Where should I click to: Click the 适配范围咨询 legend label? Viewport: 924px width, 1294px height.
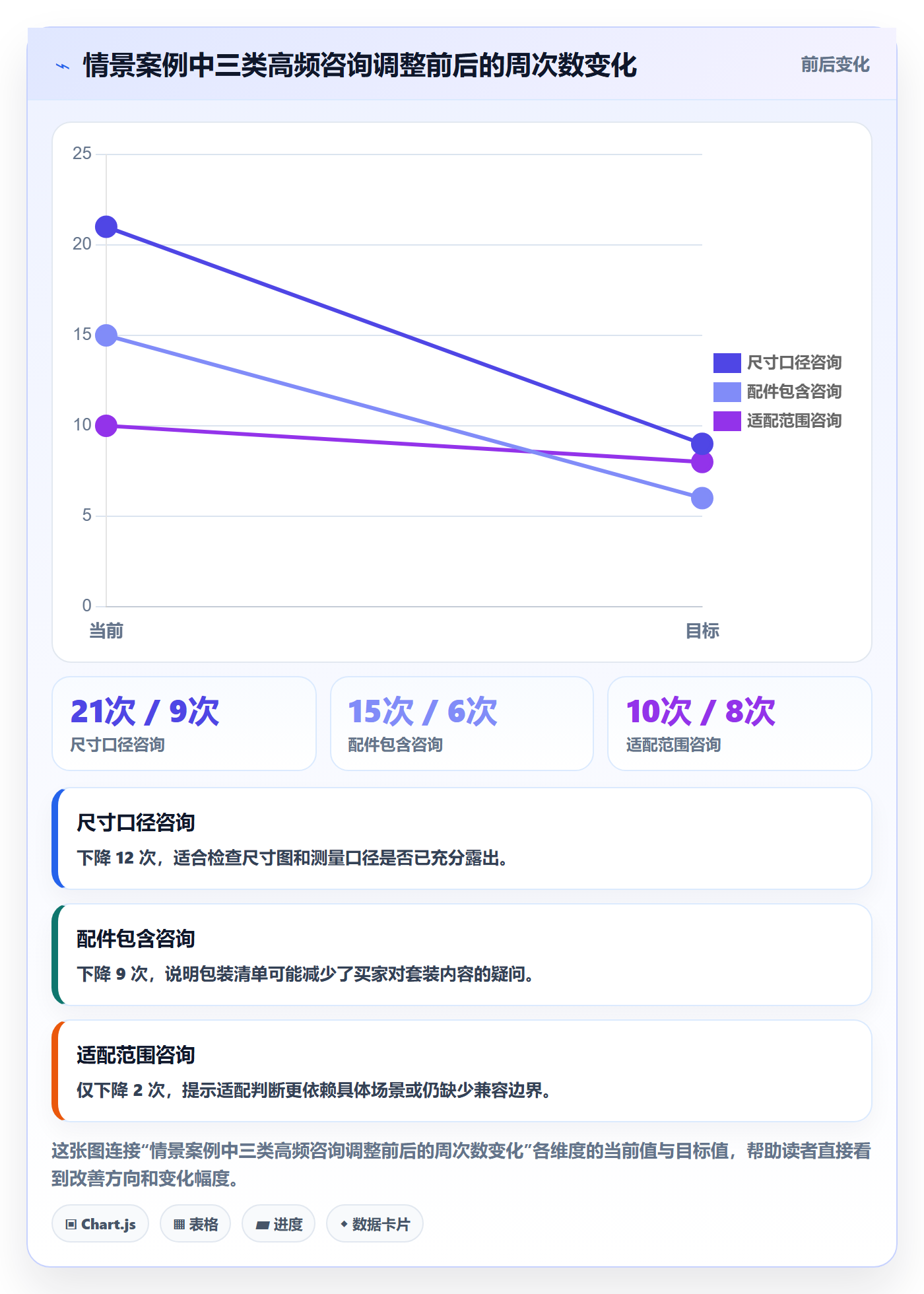[x=794, y=421]
